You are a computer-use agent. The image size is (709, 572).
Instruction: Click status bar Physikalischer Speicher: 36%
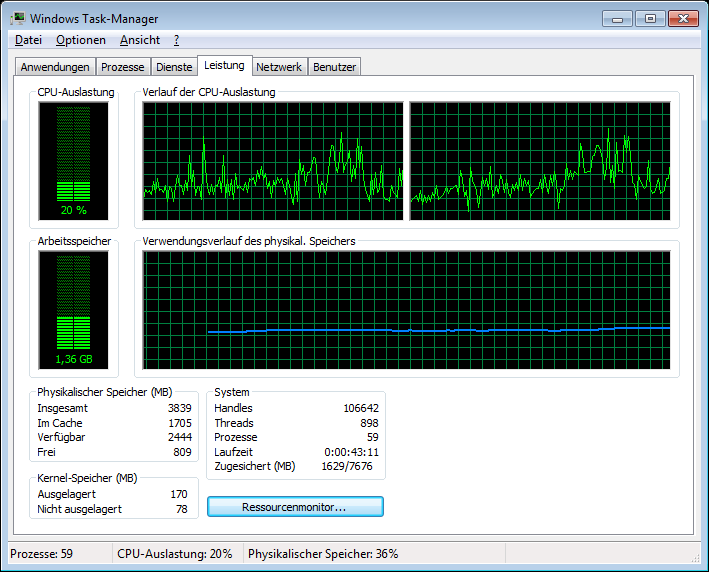[x=323, y=554]
